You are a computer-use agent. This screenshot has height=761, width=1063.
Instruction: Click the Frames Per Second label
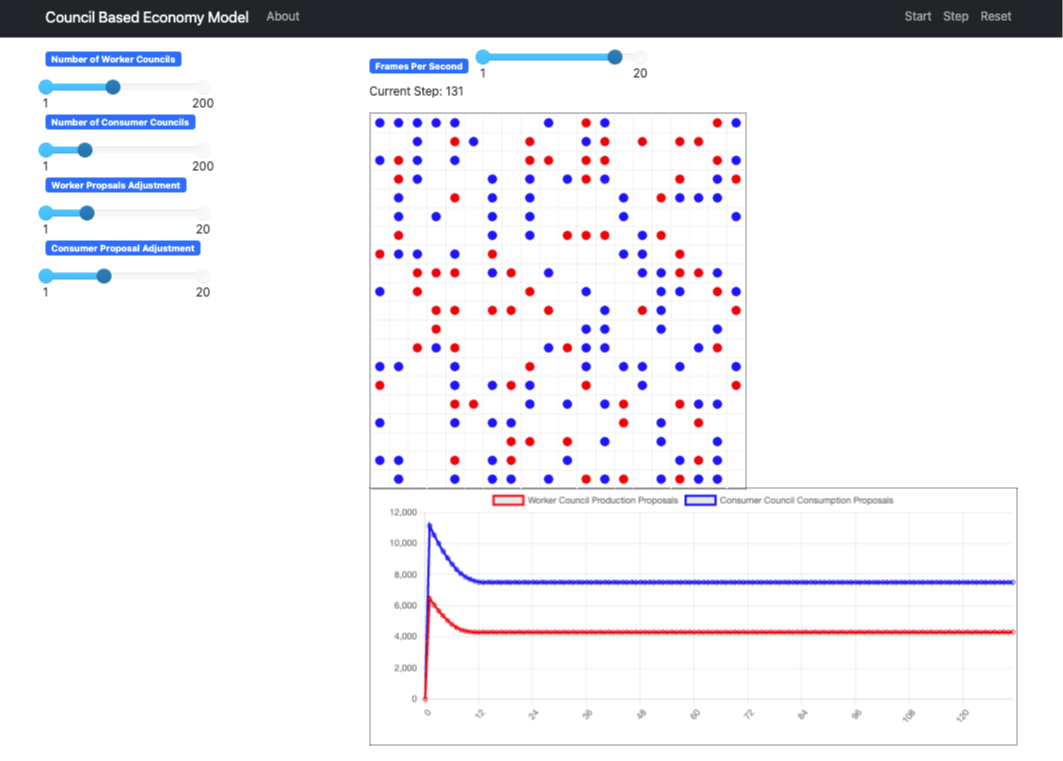[x=419, y=66]
